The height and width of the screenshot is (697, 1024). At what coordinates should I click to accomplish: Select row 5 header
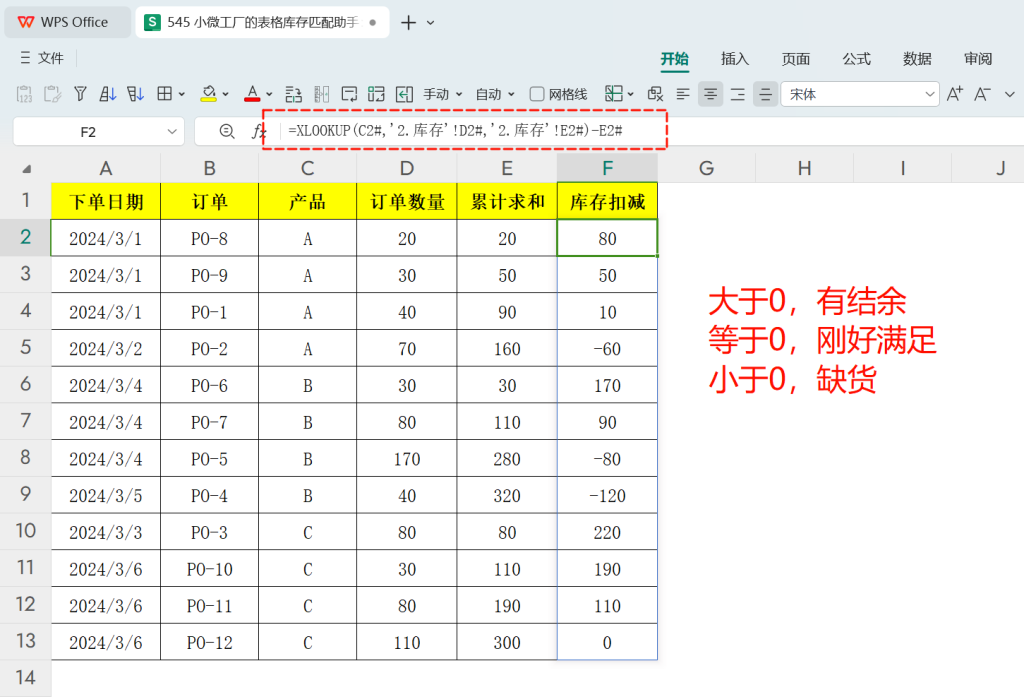click(x=25, y=347)
